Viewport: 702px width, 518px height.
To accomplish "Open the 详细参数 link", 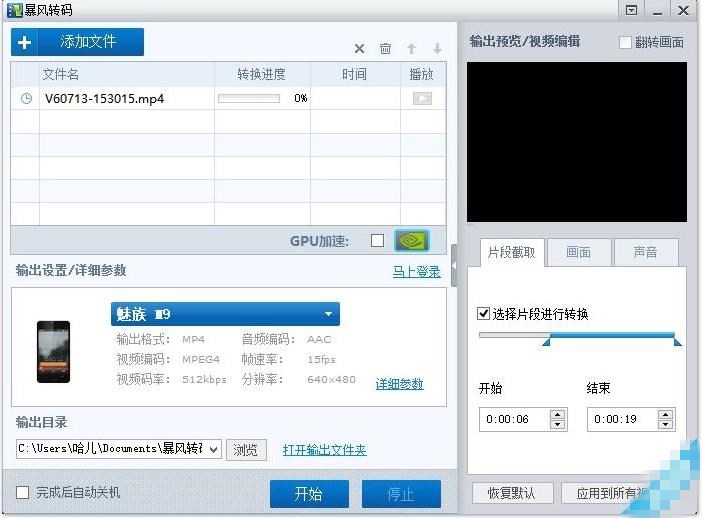I will point(399,384).
